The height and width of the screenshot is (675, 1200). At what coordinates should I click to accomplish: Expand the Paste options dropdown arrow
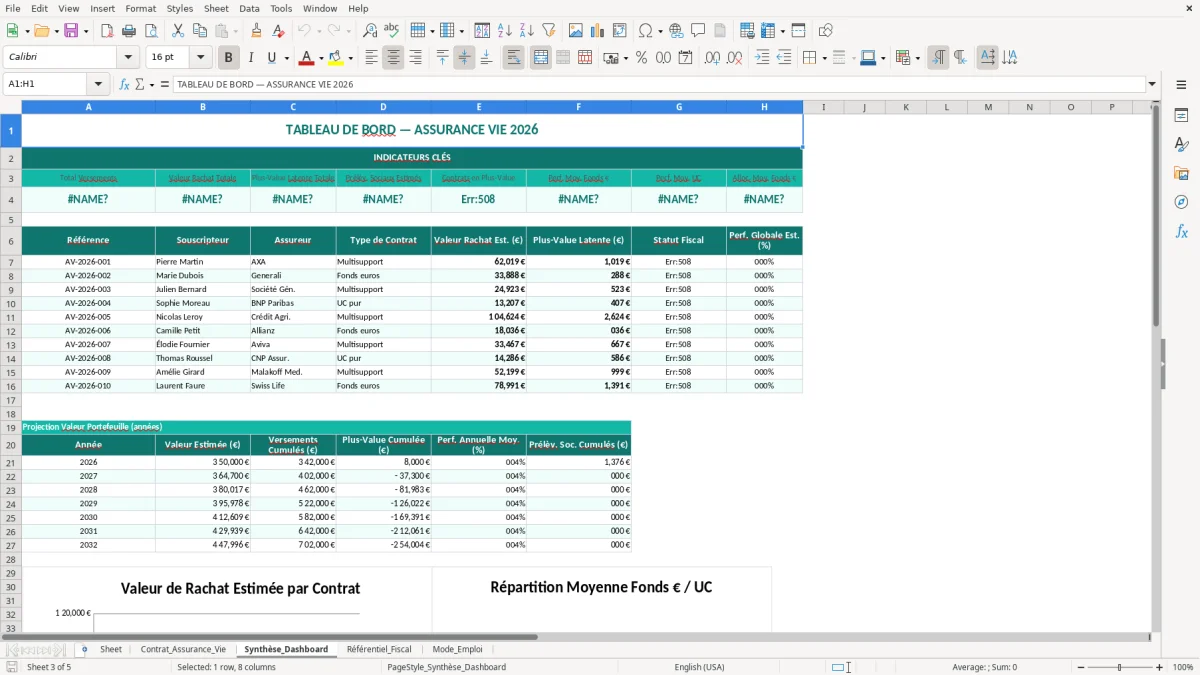pos(235,31)
